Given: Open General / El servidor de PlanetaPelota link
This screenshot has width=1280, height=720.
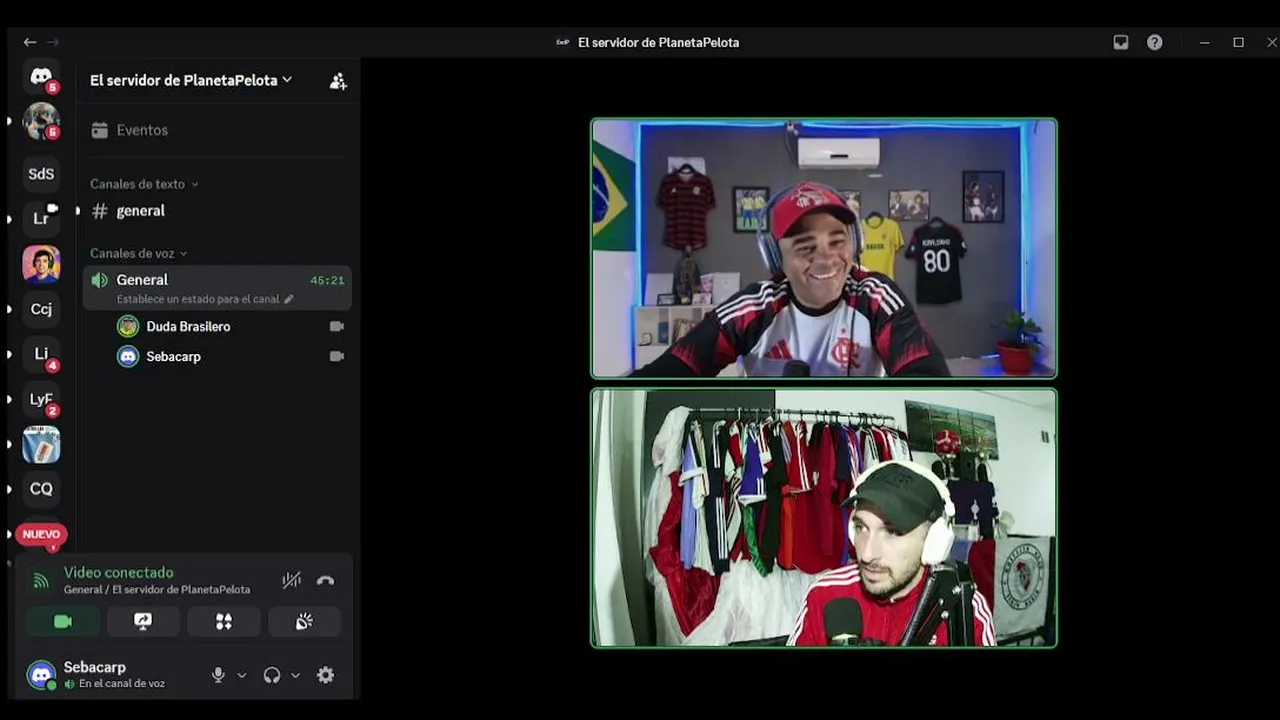Looking at the screenshot, I should 157,590.
